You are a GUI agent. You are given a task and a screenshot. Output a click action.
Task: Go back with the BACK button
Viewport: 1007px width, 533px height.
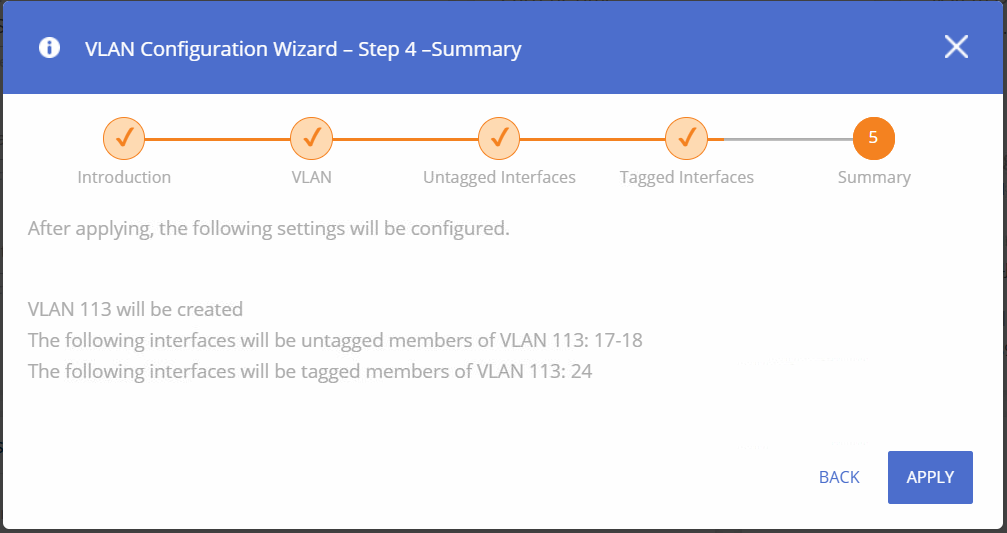(x=839, y=477)
